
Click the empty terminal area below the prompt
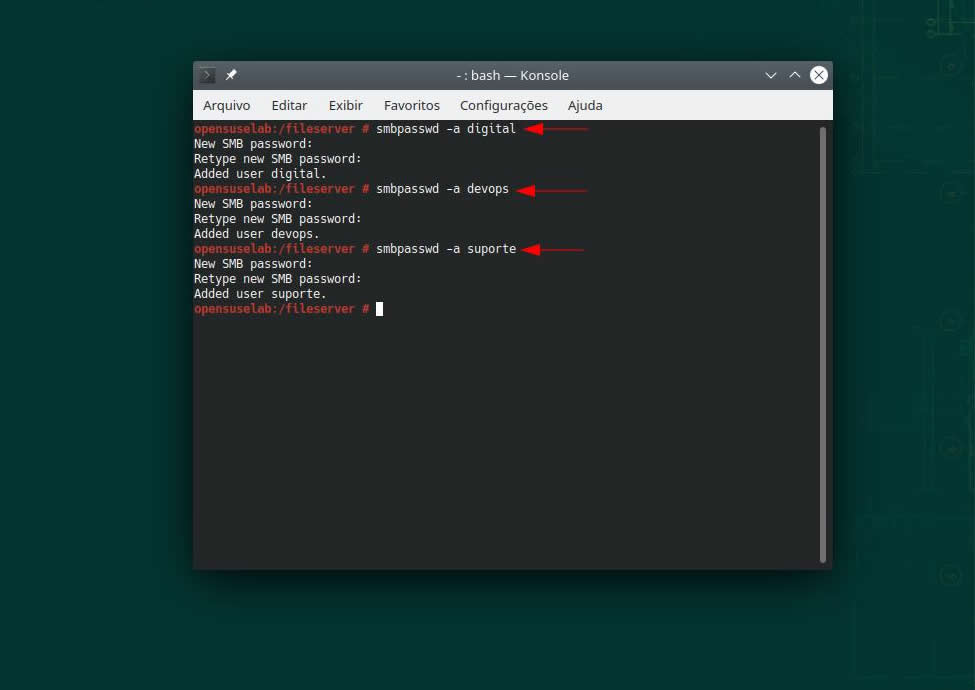[x=500, y=440]
